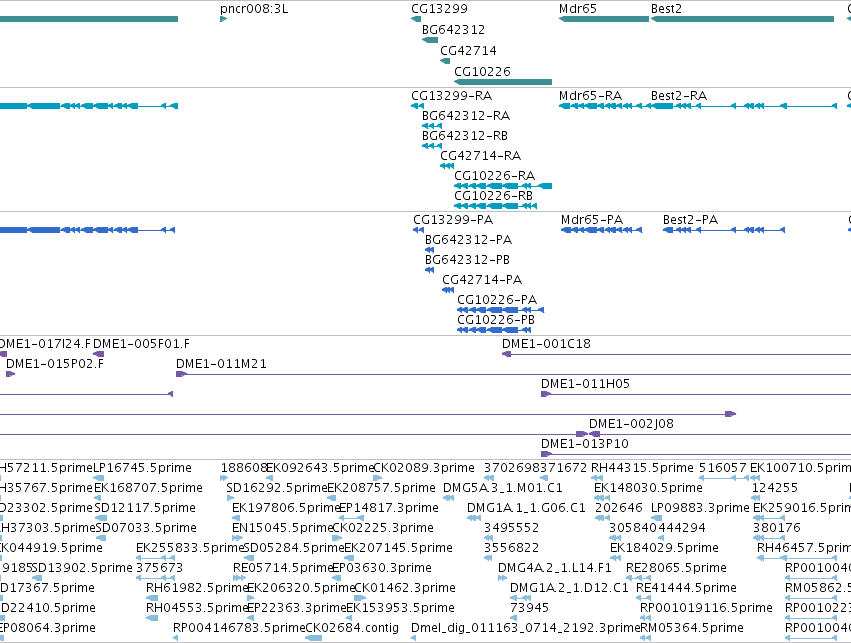851x643 pixels.
Task: Click the EP14817.3prime EST label
Action: click(x=389, y=508)
